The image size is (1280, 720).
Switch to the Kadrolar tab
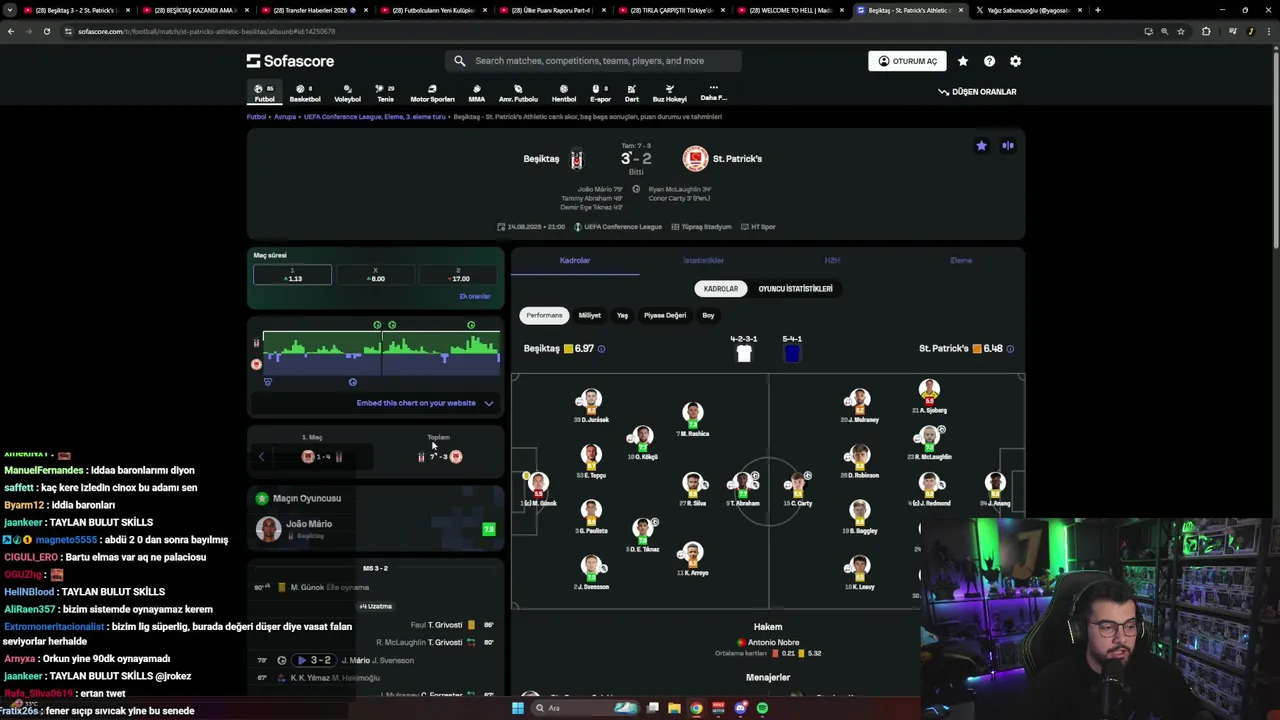pyautogui.click(x=575, y=260)
